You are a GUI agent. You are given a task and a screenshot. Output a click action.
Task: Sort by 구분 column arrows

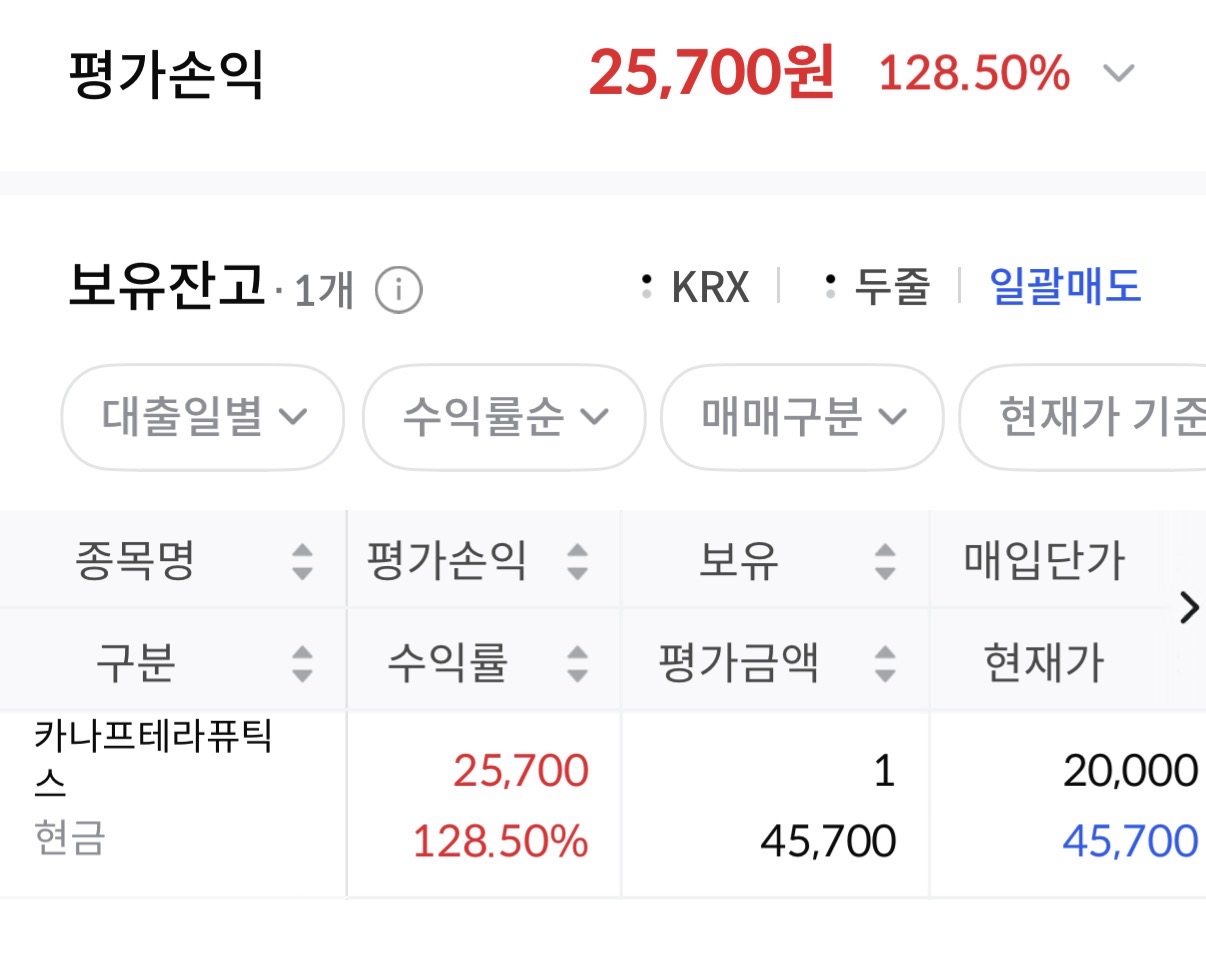(x=302, y=663)
